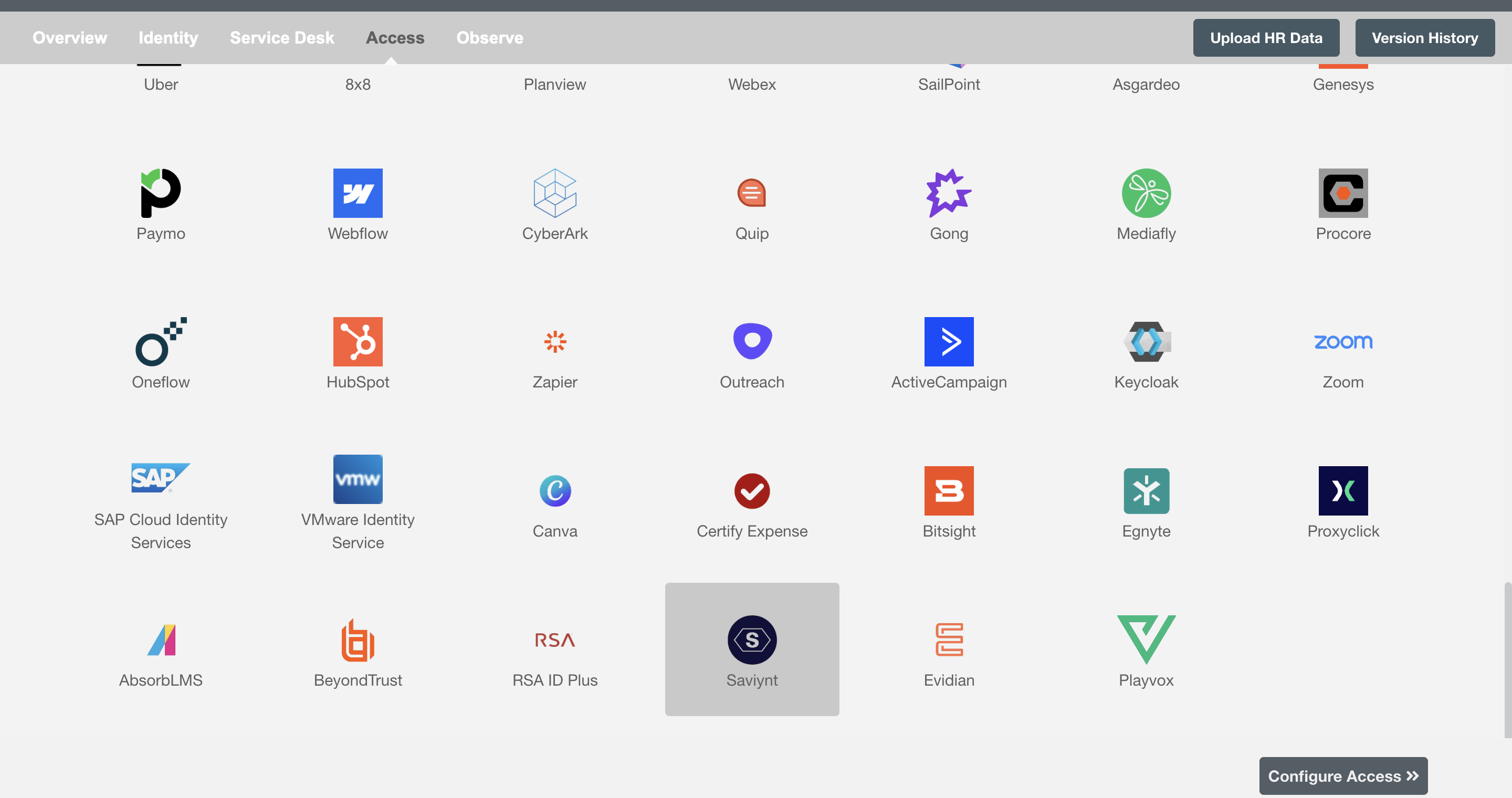Viewport: 1512px width, 798px height.
Task: Expand the Observe section
Action: [x=490, y=37]
